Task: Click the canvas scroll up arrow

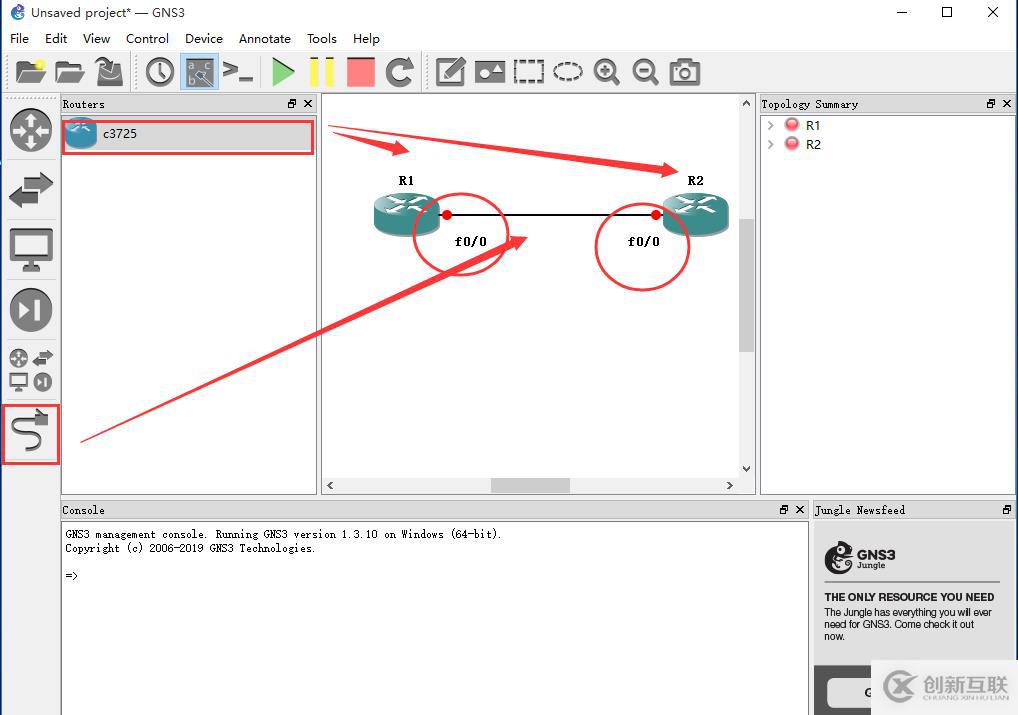Action: pos(746,103)
